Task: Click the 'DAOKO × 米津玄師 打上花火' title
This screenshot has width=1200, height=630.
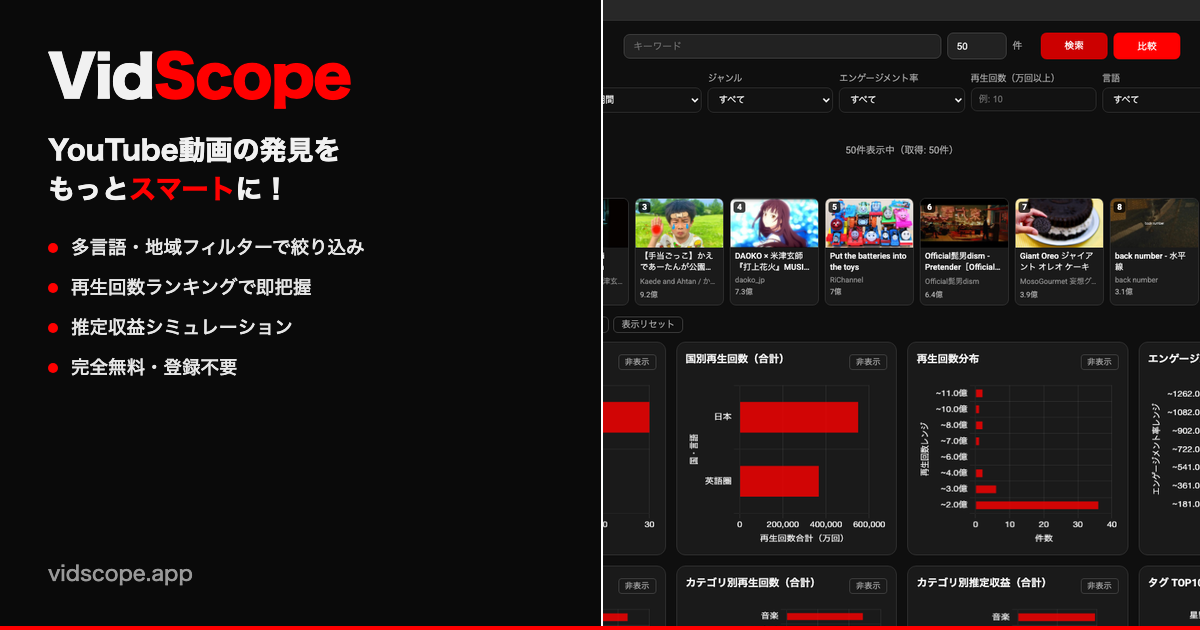Action: click(772, 262)
